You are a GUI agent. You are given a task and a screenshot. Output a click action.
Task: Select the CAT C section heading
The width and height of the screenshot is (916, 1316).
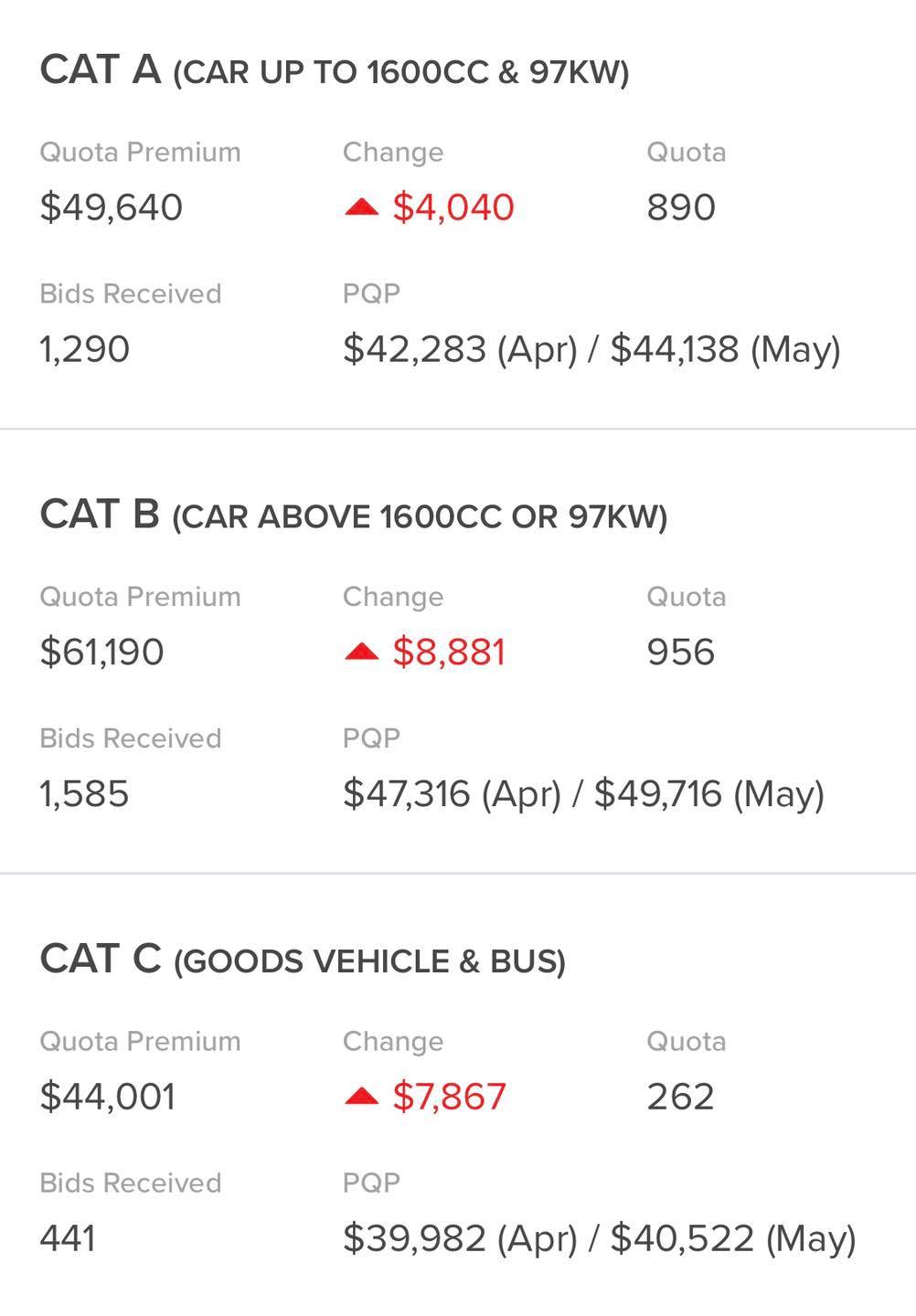pyautogui.click(x=303, y=960)
